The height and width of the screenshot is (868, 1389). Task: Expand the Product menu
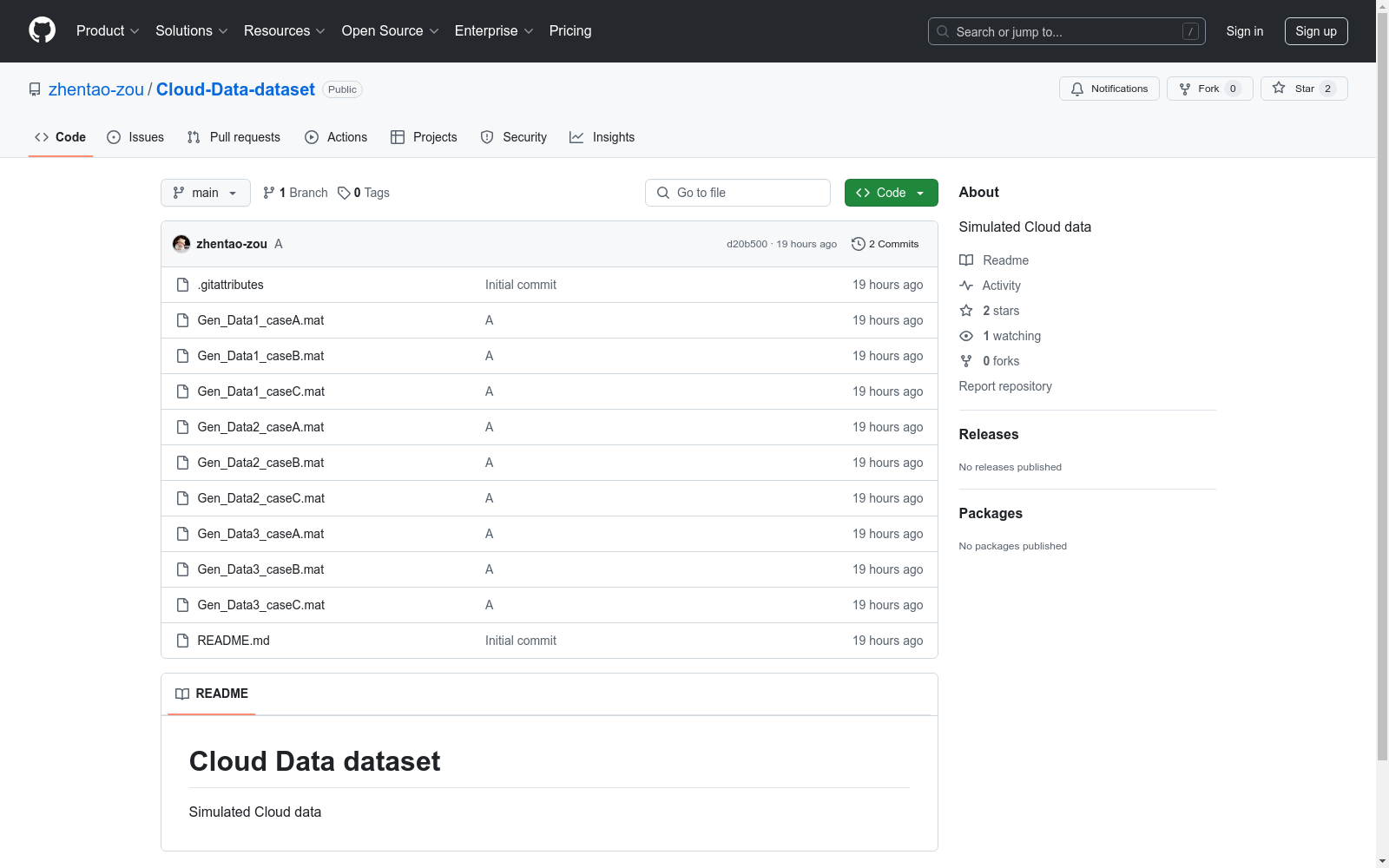click(x=108, y=30)
